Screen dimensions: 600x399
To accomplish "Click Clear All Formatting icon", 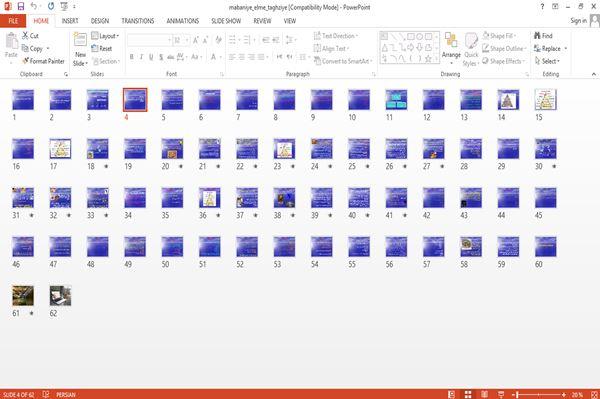I will pyautogui.click(x=218, y=40).
